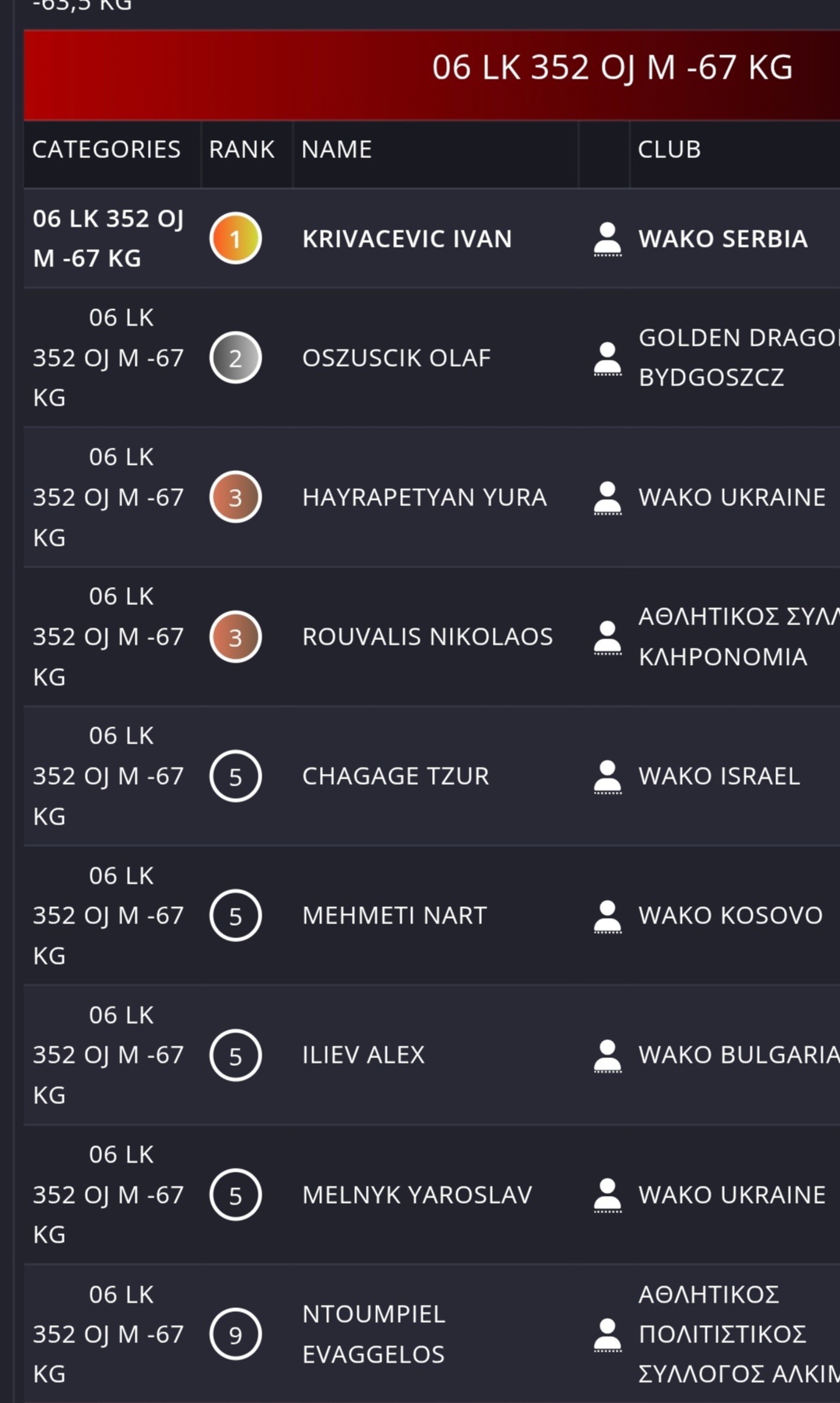This screenshot has width=840, height=1403.
Task: Open competitor name KRIVACEVIC IVAN
Action: (x=406, y=239)
